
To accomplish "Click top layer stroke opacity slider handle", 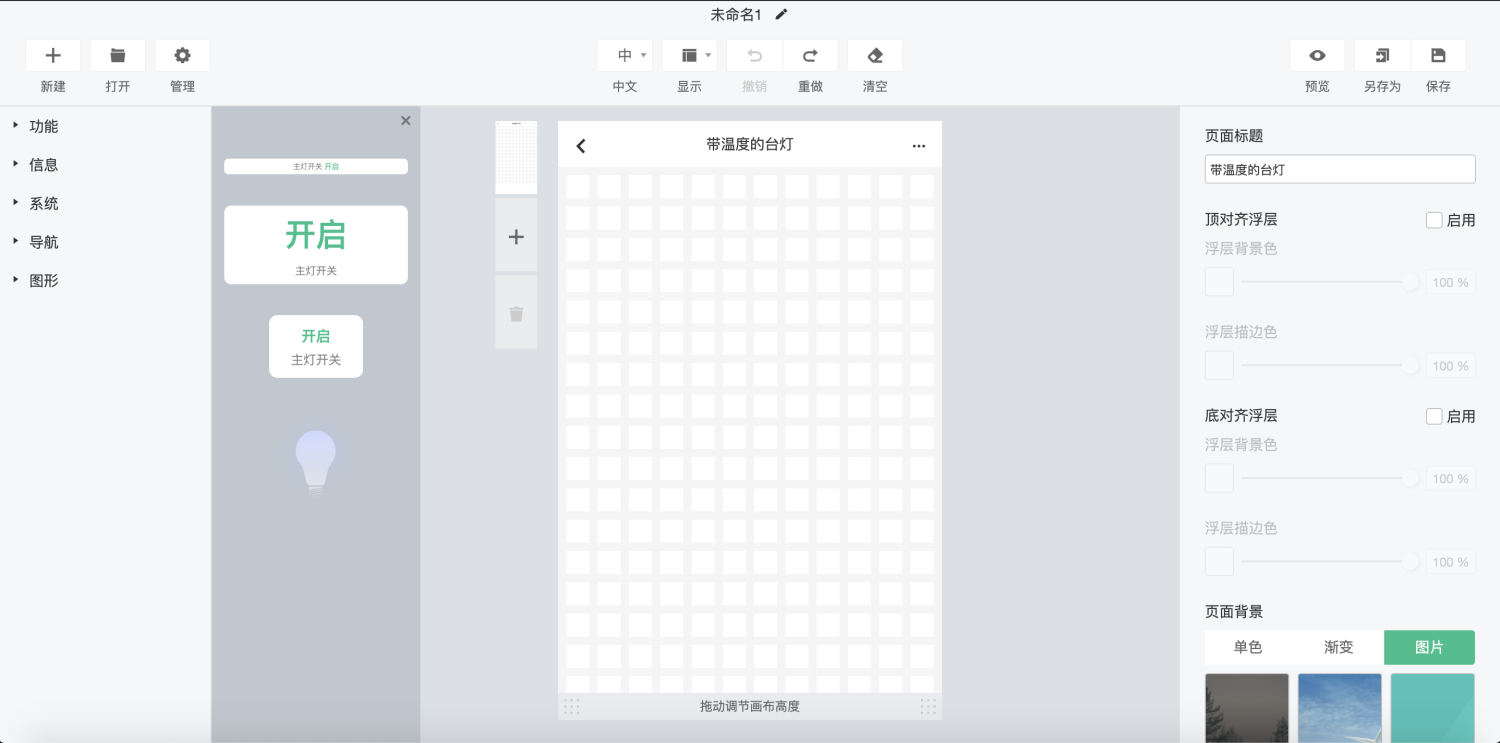I will click(x=1411, y=365).
